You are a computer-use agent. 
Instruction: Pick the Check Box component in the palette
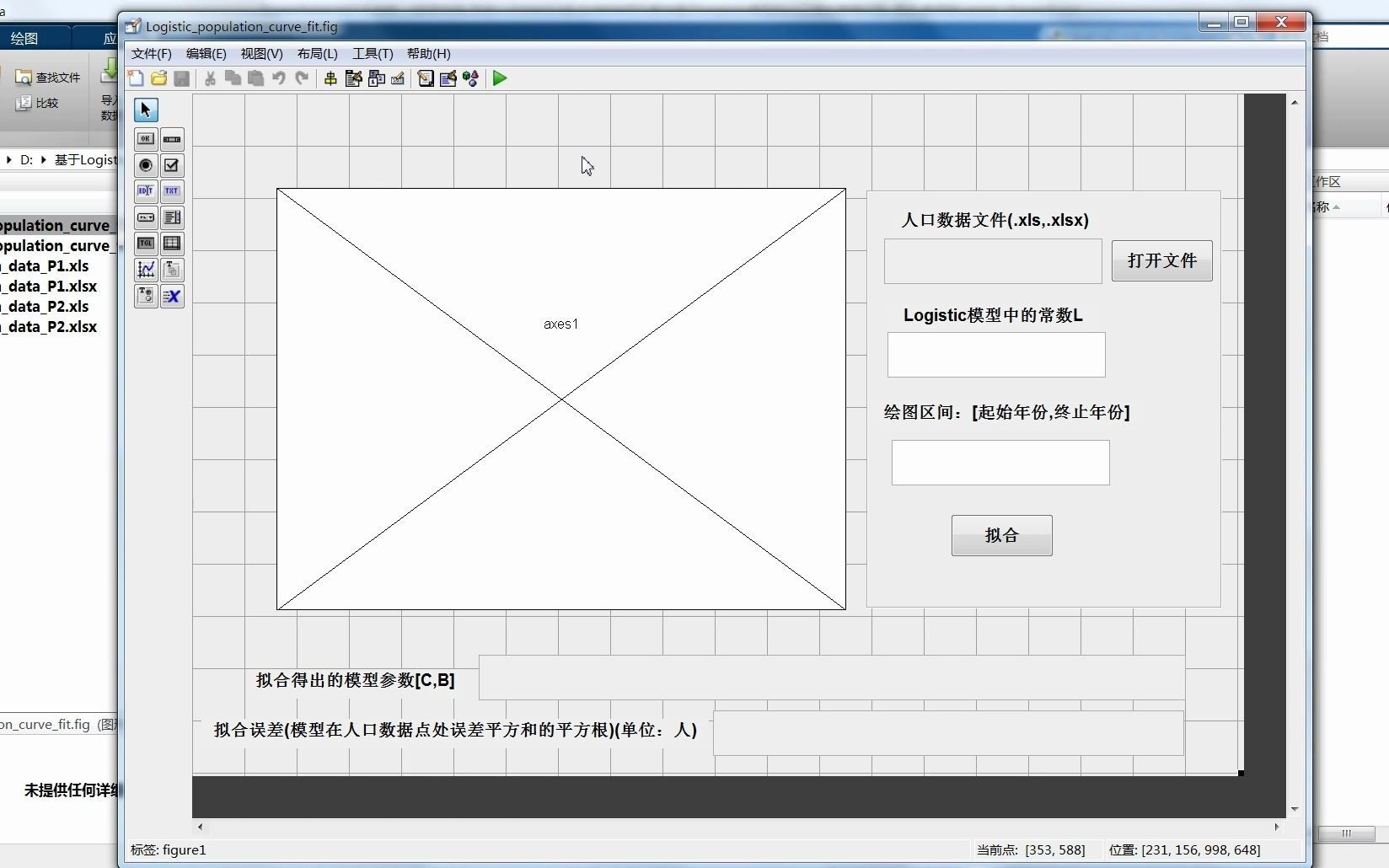[172, 165]
